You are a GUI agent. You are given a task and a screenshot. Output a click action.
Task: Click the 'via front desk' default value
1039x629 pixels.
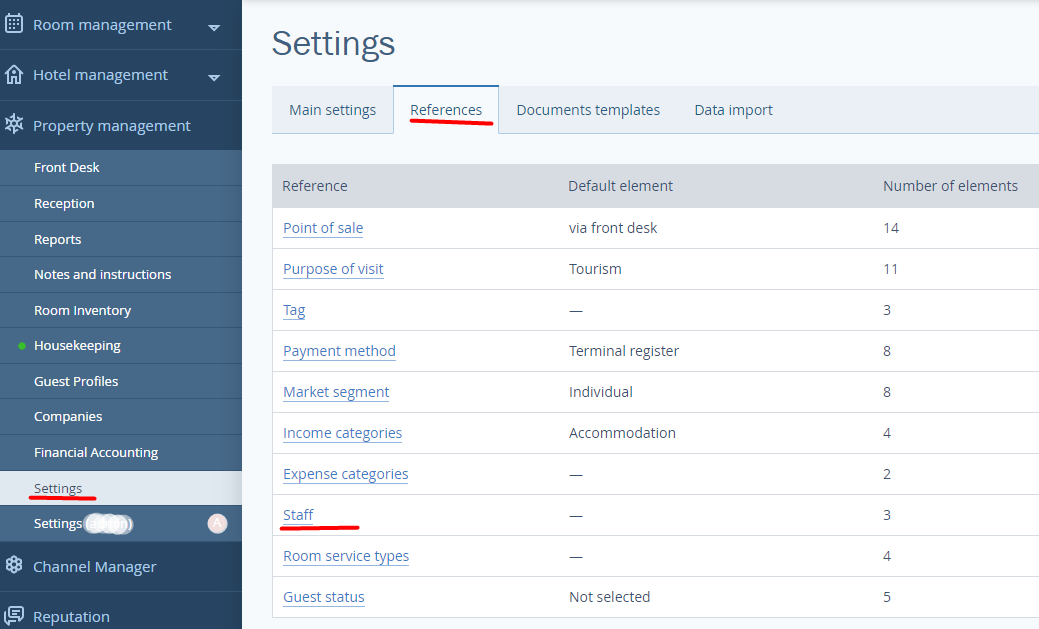(x=613, y=228)
